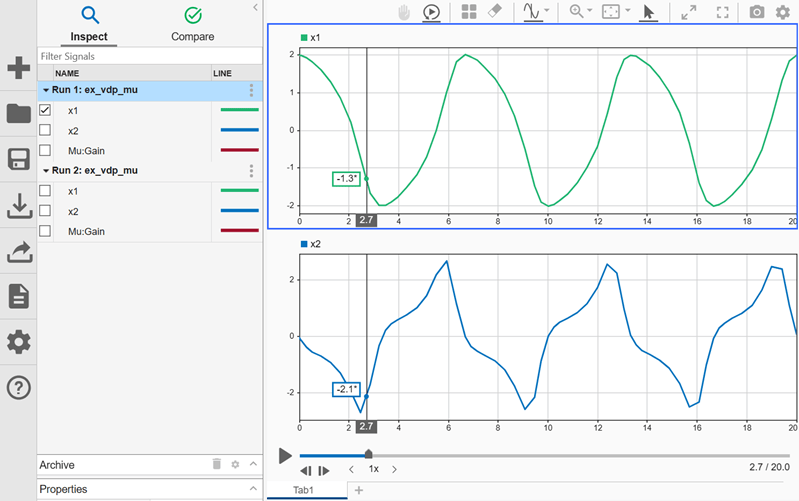This screenshot has height=501, width=799.
Task: Increase replay speed with right chevron
Action: [394, 469]
